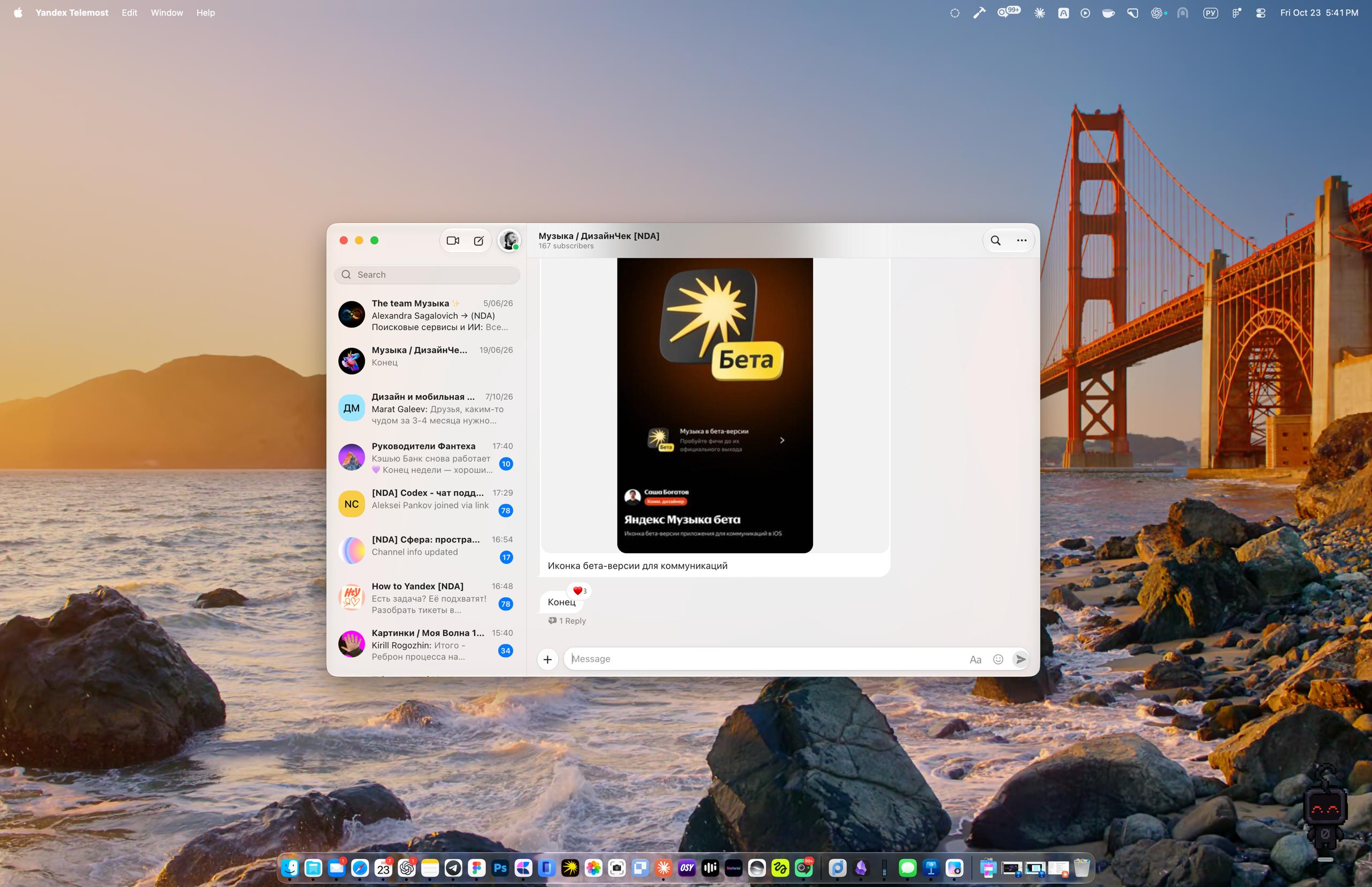The image size is (1372, 887).
Task: Open the 1 Reply thread link
Action: click(568, 621)
